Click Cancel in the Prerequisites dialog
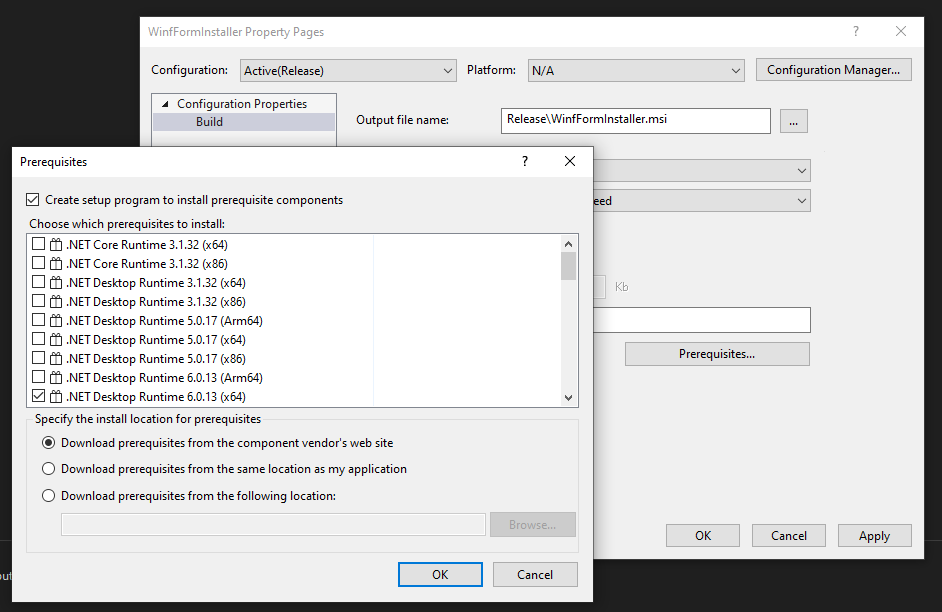Screen dimensions: 942x612 click(x=535, y=575)
